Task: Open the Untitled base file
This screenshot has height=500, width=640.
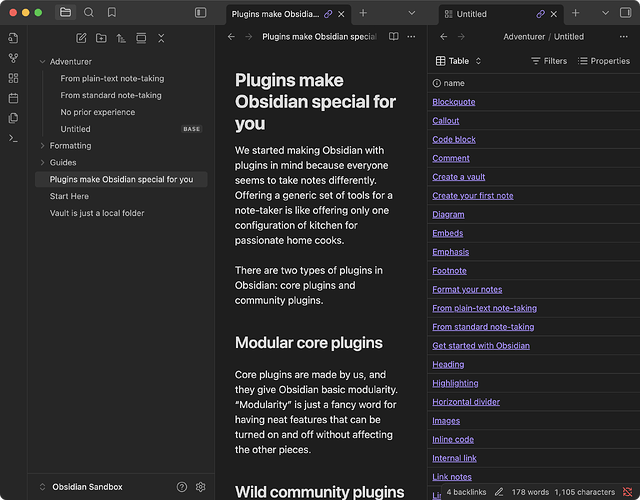Action: [x=76, y=129]
